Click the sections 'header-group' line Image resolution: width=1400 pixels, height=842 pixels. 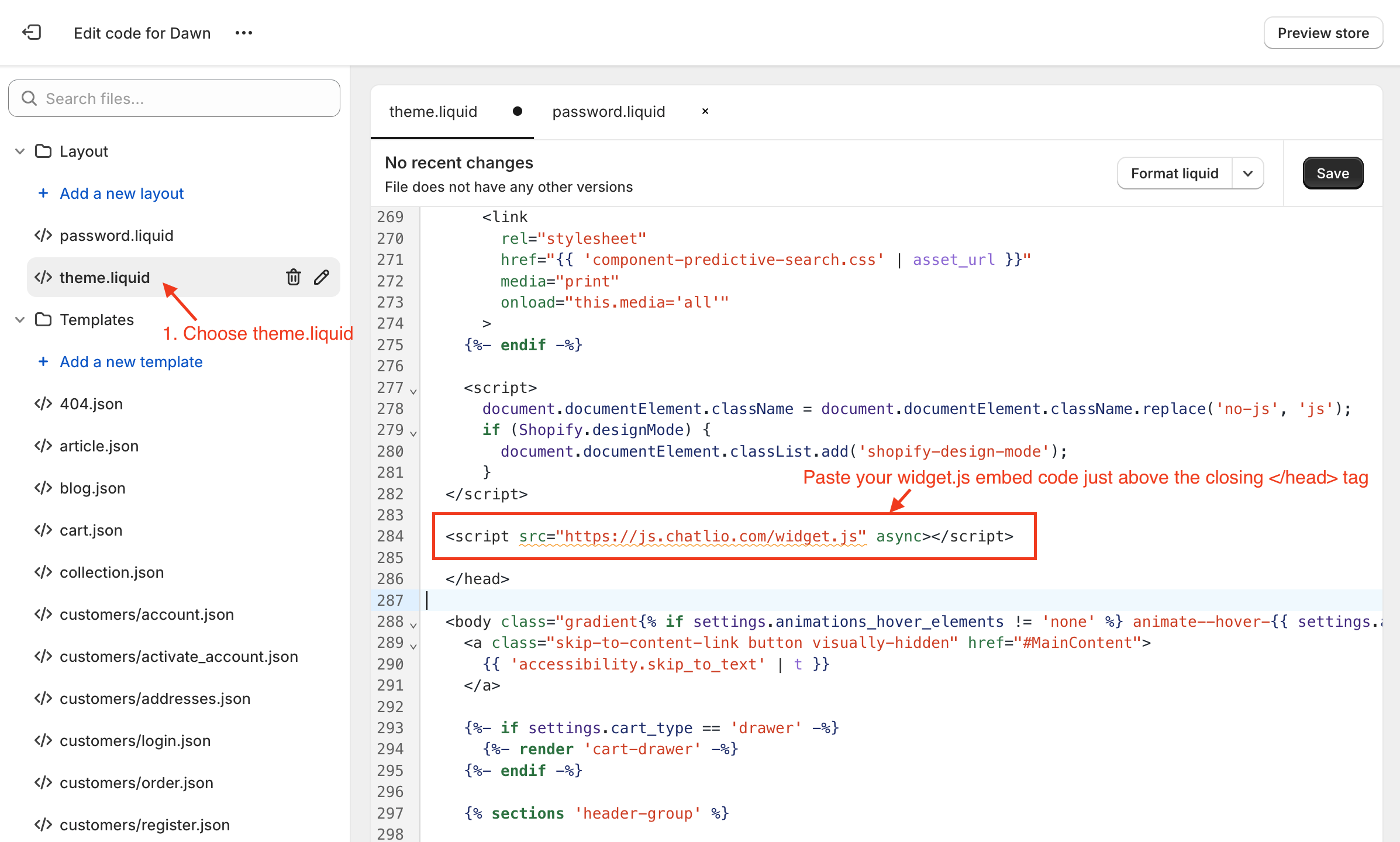coord(596,813)
